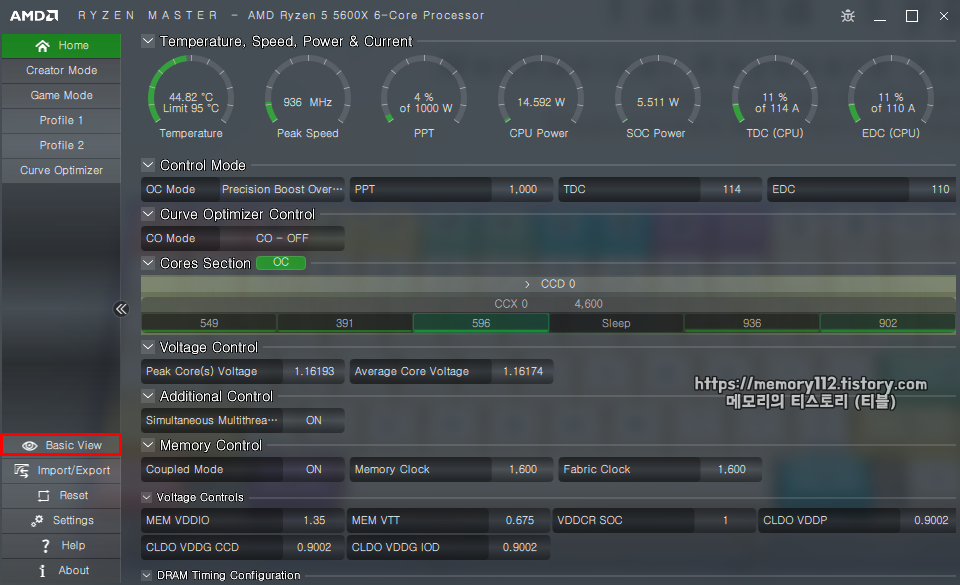Toggle Coupled Mode ON value
The height and width of the screenshot is (585, 960).
313,469
